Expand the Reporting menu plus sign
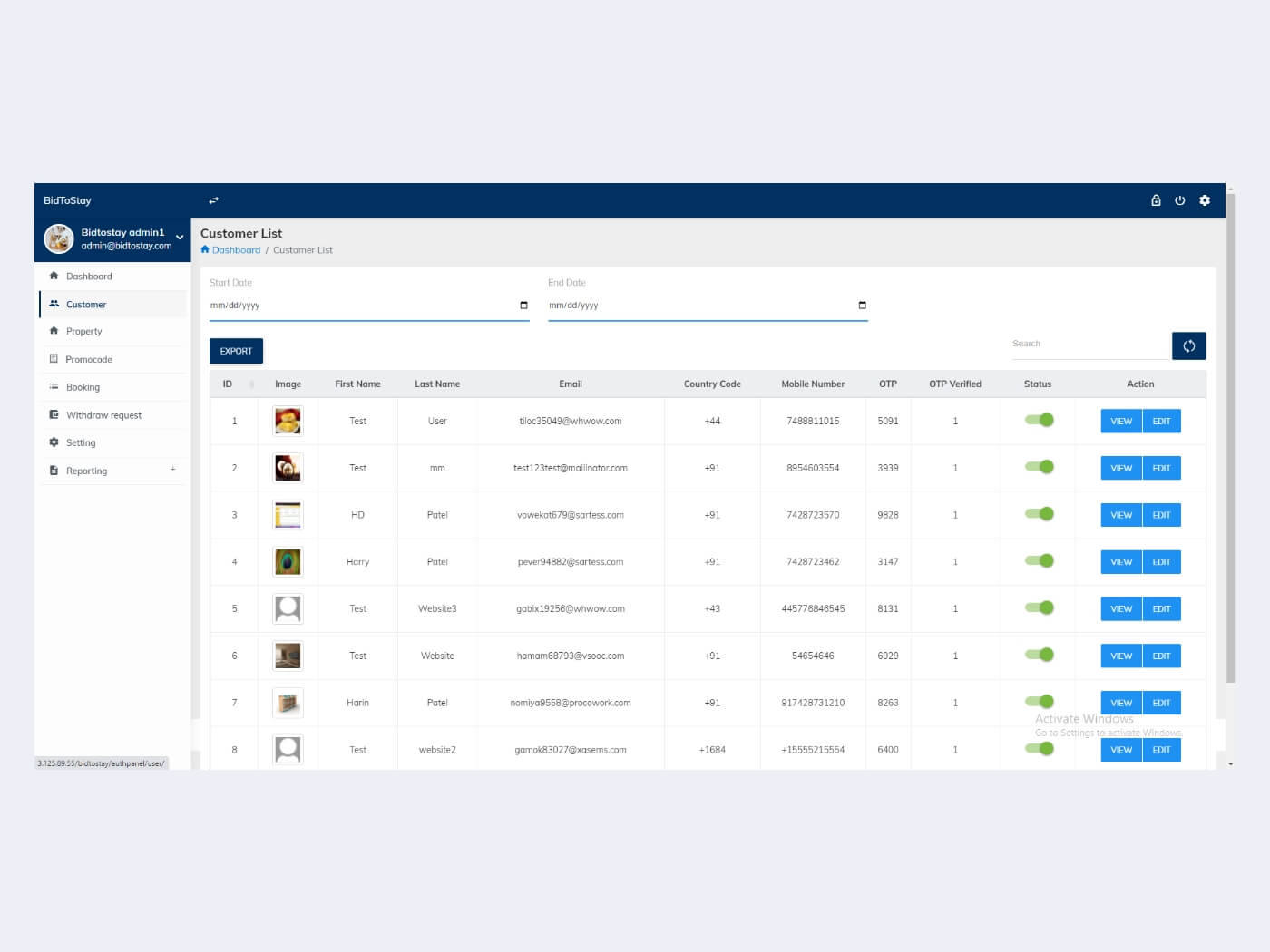 point(172,470)
